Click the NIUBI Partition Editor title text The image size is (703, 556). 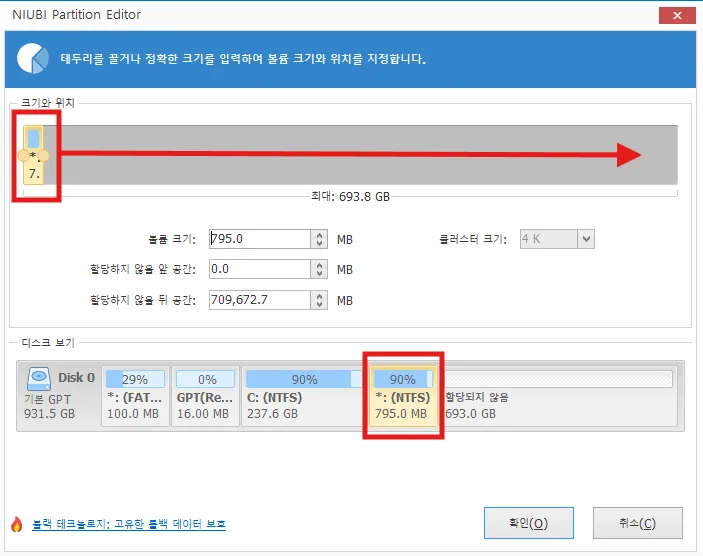tap(76, 15)
